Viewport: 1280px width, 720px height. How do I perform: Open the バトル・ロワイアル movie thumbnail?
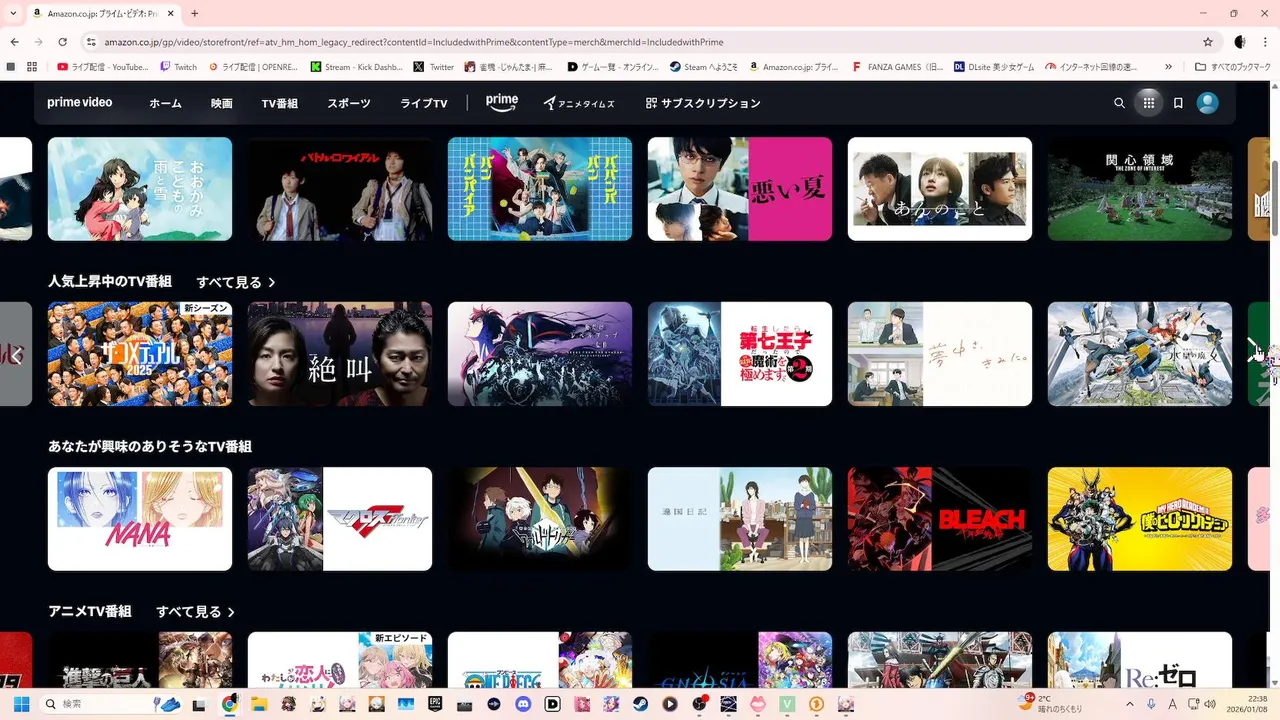[x=340, y=189]
